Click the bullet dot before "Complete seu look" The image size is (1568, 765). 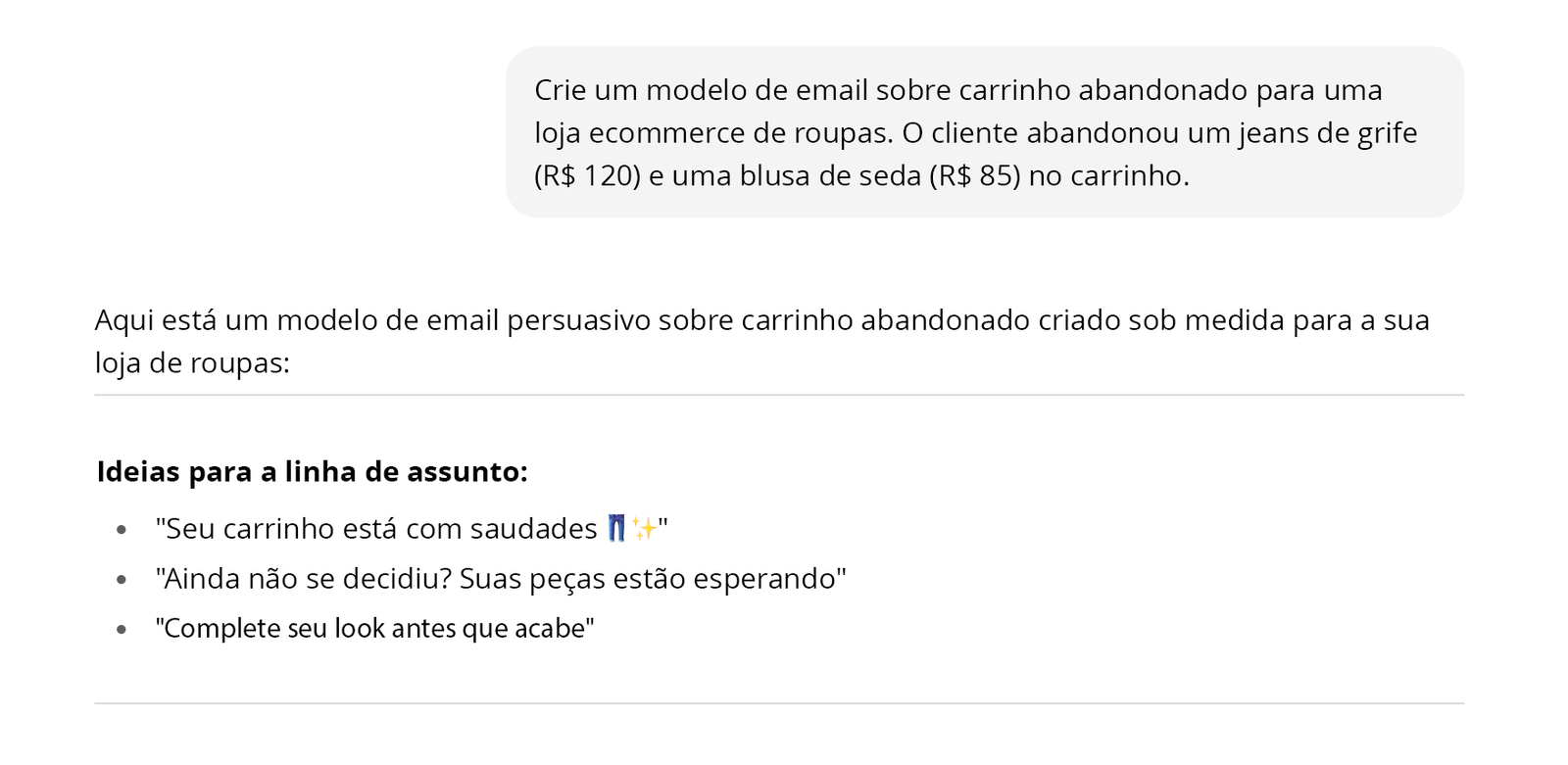click(x=122, y=629)
